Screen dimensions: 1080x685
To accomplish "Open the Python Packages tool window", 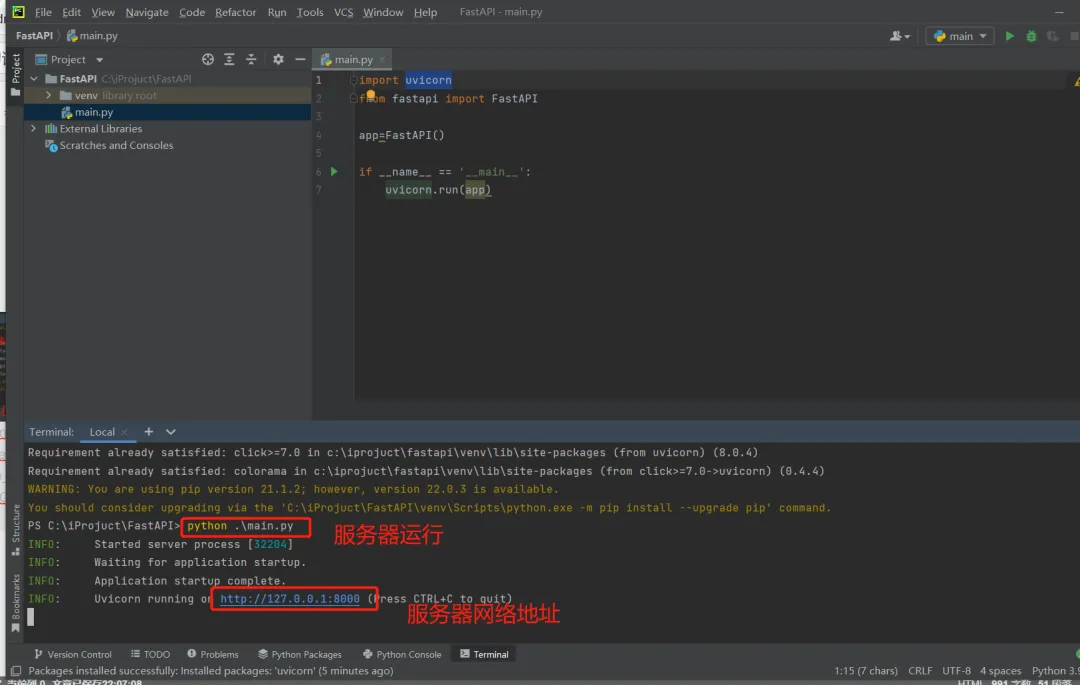I will pos(300,654).
